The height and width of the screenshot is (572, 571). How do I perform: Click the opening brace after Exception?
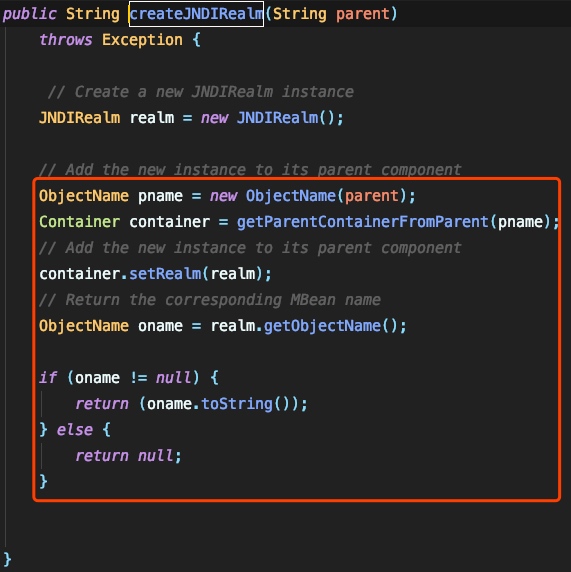pos(196,40)
